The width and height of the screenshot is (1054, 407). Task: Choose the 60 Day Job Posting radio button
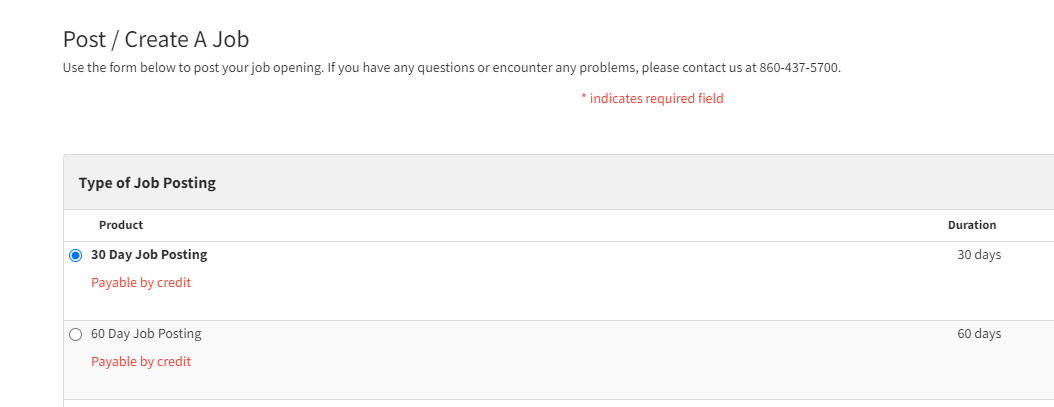coord(75,334)
